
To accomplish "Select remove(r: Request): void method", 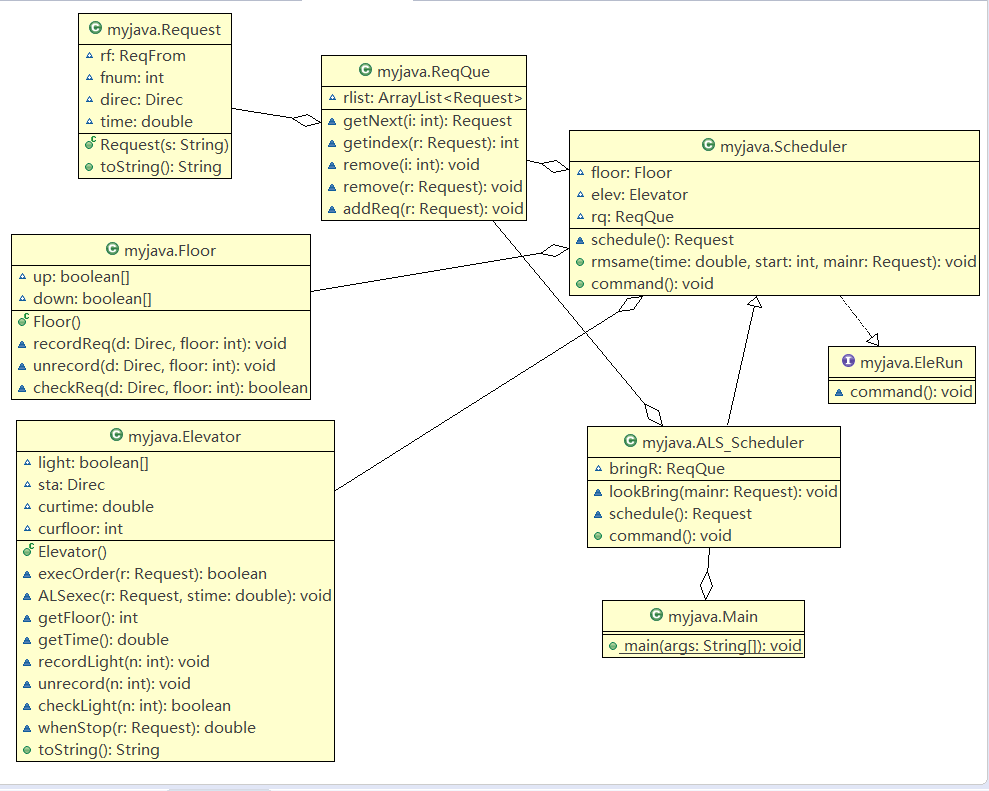I will pos(433,187).
